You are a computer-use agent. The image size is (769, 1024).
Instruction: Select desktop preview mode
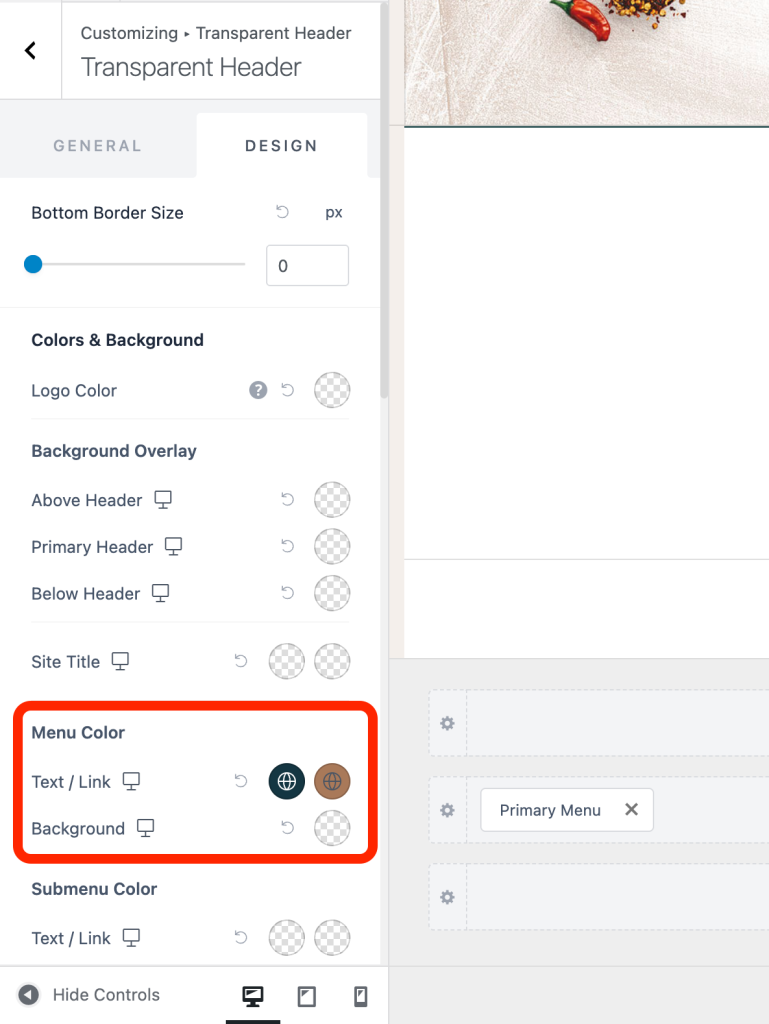click(253, 996)
